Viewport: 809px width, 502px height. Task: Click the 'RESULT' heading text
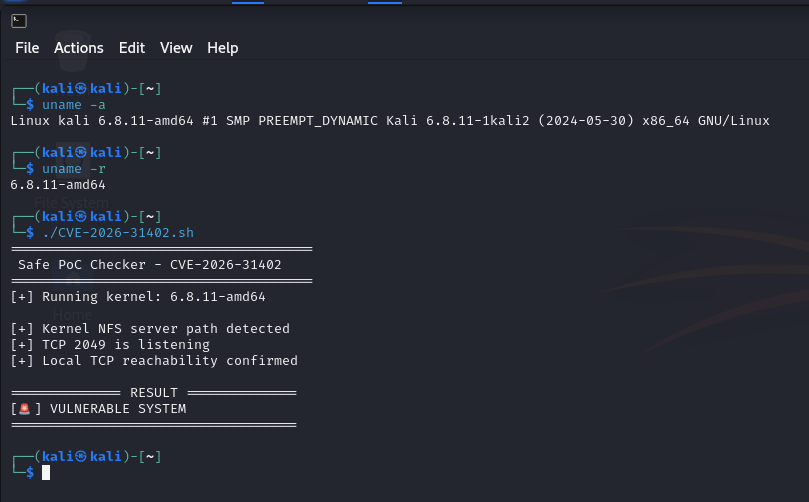(x=154, y=393)
